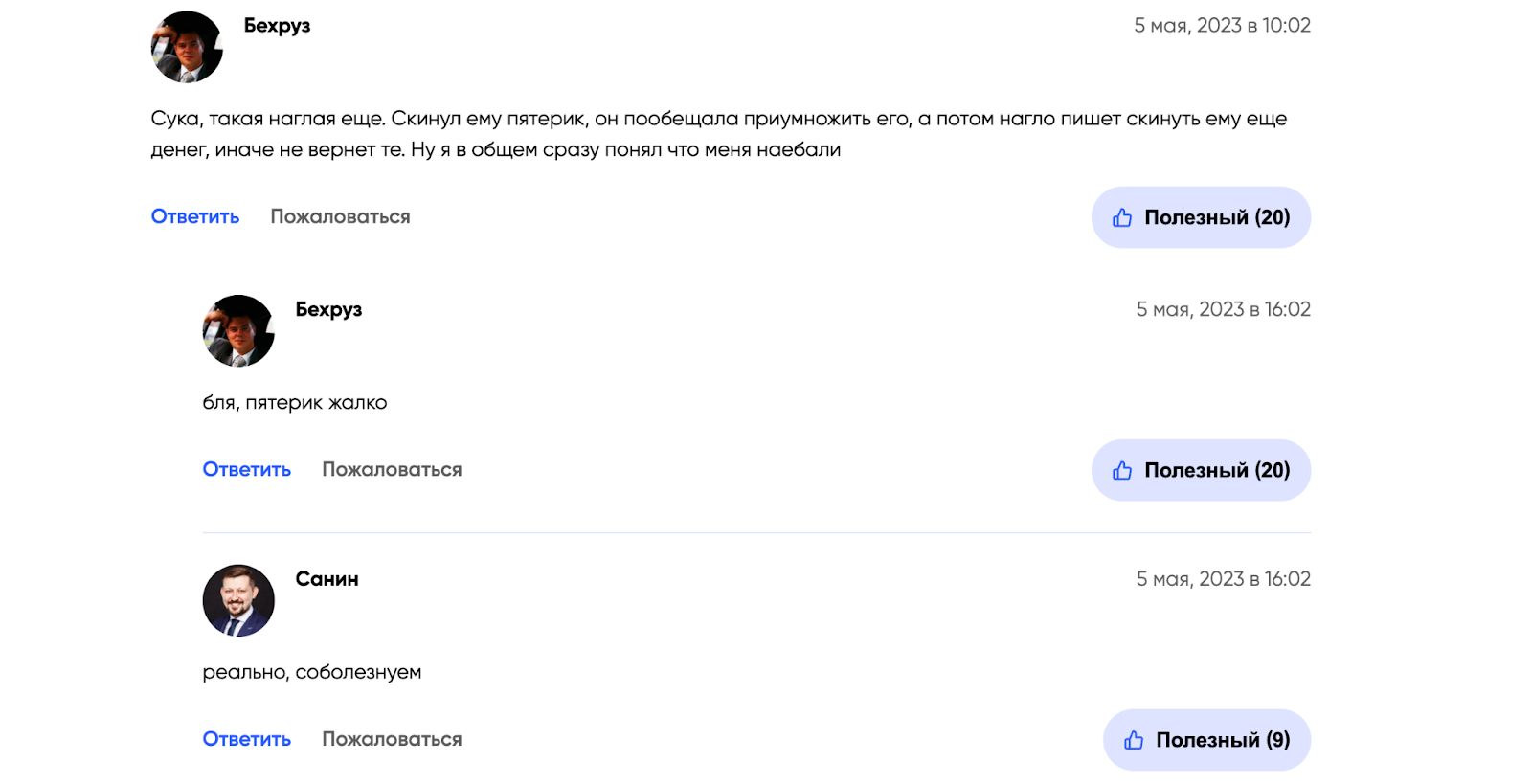This screenshot has width=1532, height=784.
Task: Open Бехруз's avatar on "пятерик жалко" reply
Action: coord(238,331)
